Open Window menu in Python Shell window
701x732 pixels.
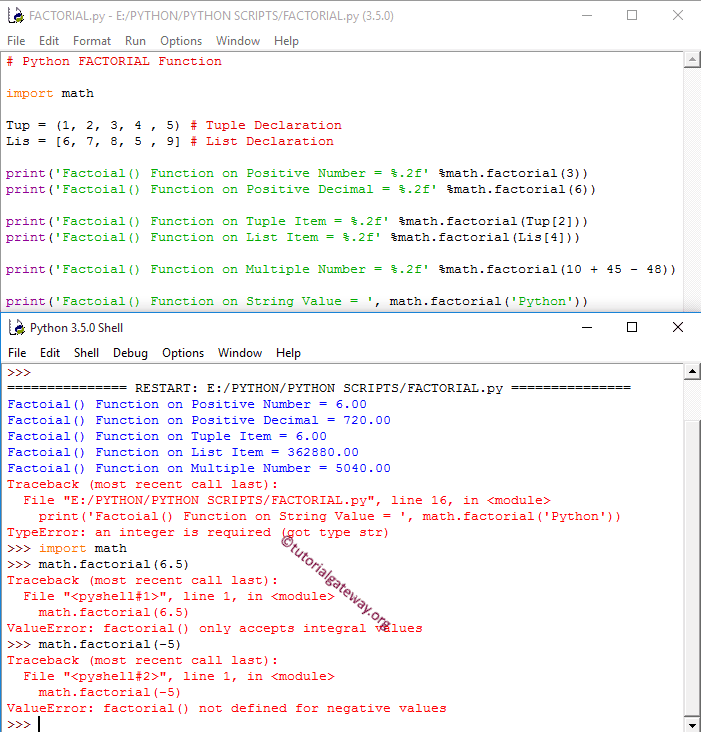coord(240,353)
